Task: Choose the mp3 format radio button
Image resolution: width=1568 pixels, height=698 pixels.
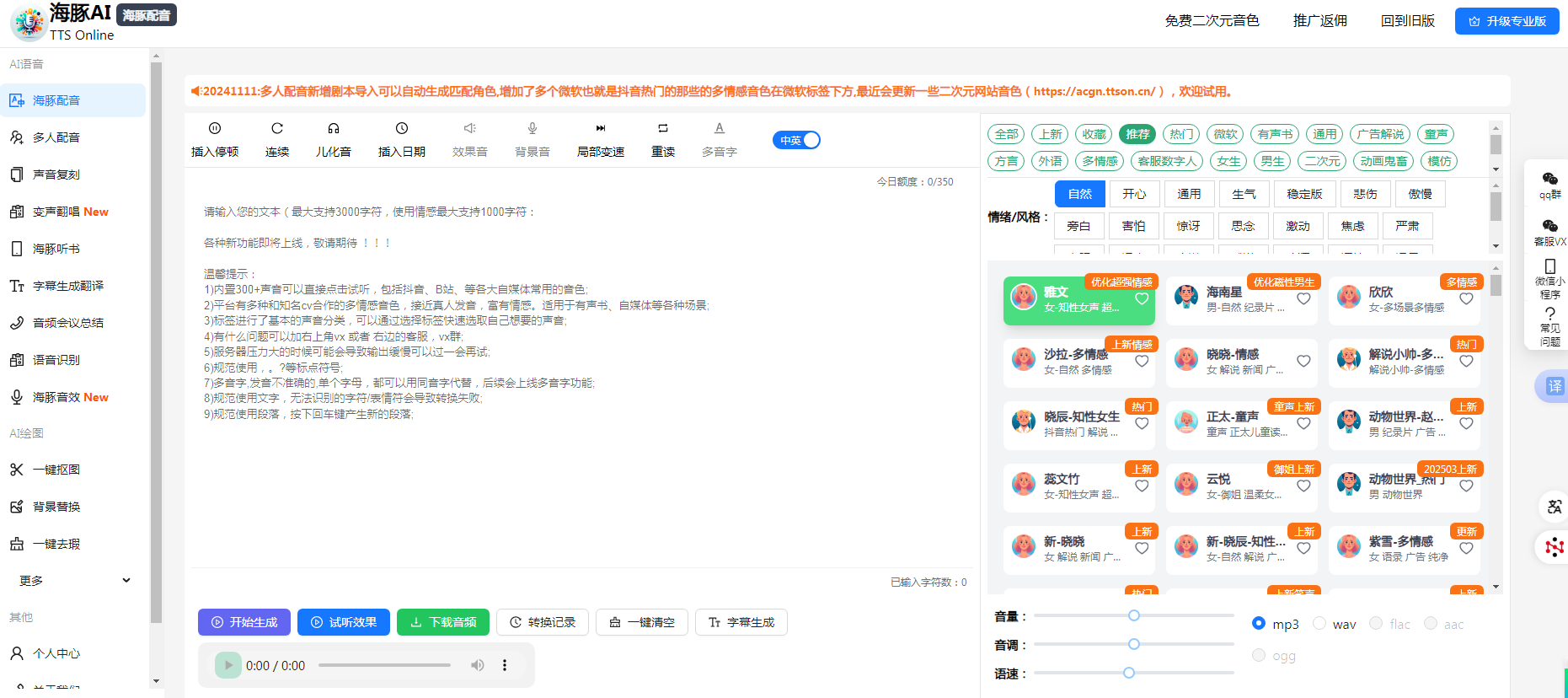Action: click(x=1259, y=623)
